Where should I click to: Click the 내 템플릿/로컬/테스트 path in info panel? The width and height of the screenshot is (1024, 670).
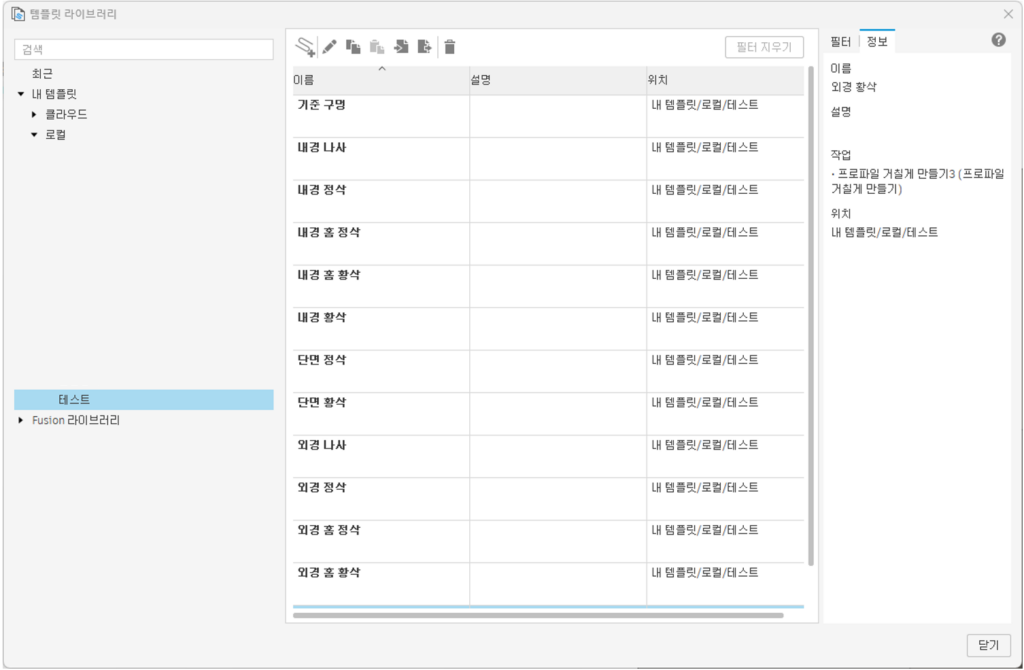[884, 232]
